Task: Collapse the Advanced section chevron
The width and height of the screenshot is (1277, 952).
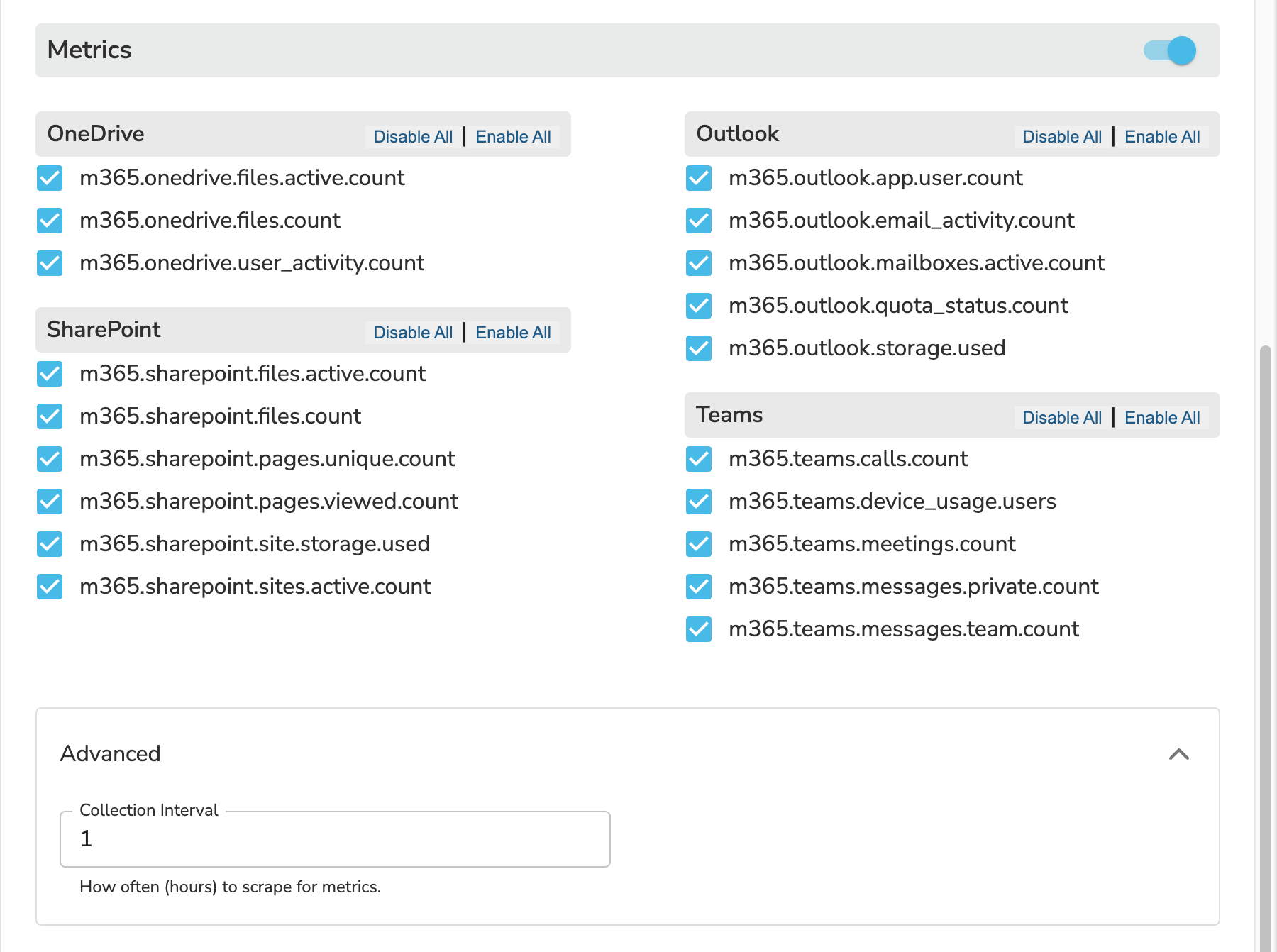Action: (x=1179, y=754)
